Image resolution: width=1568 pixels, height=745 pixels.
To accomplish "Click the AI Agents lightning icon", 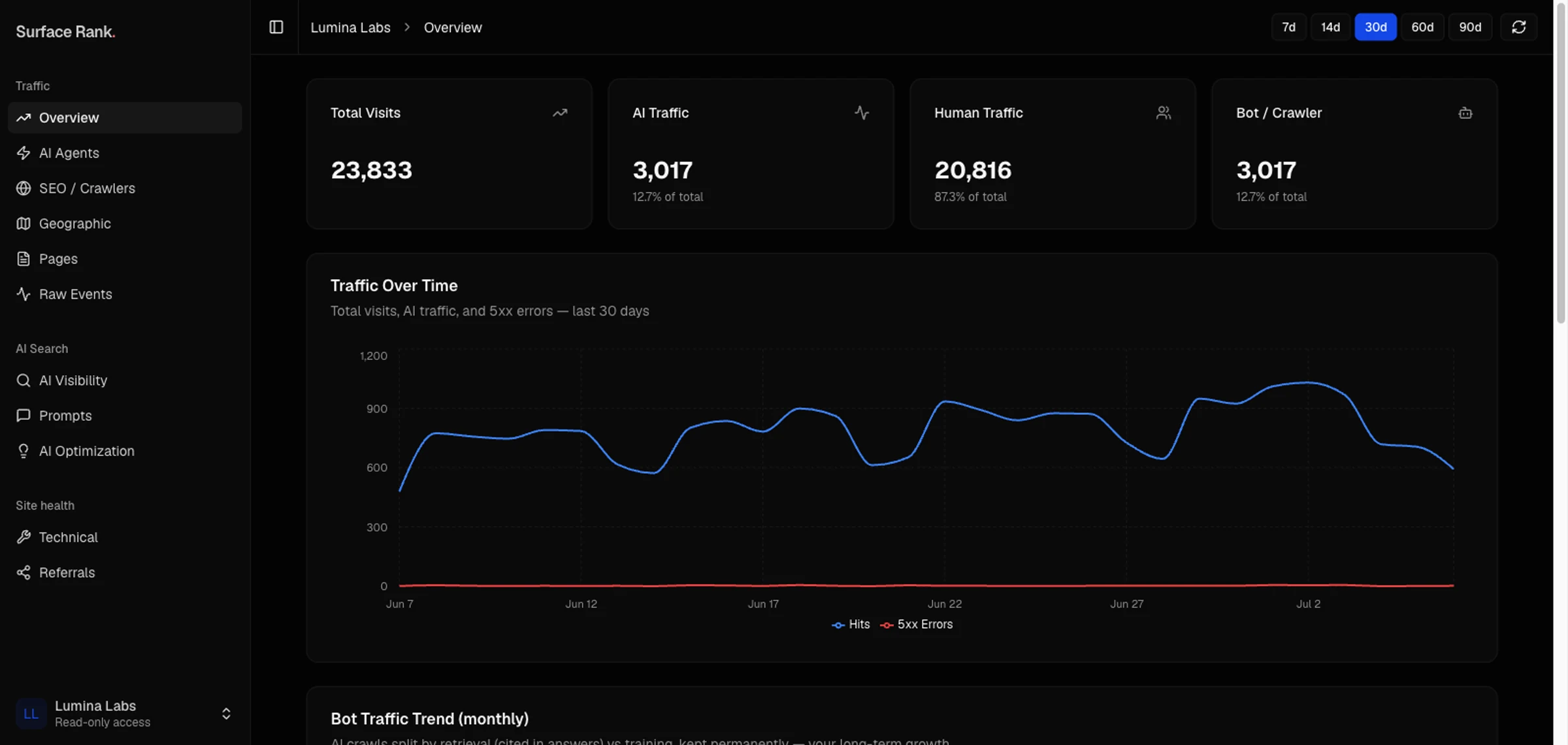I will coord(24,153).
